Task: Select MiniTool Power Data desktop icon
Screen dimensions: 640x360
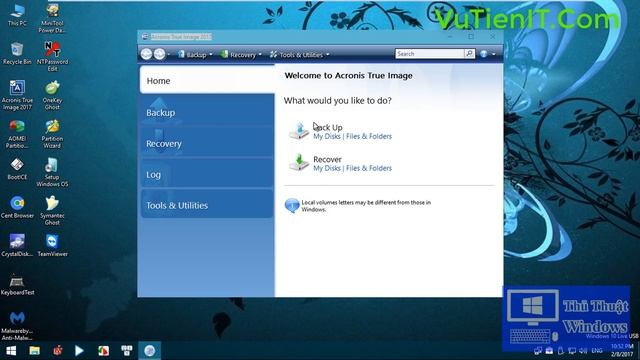Action: [52, 18]
